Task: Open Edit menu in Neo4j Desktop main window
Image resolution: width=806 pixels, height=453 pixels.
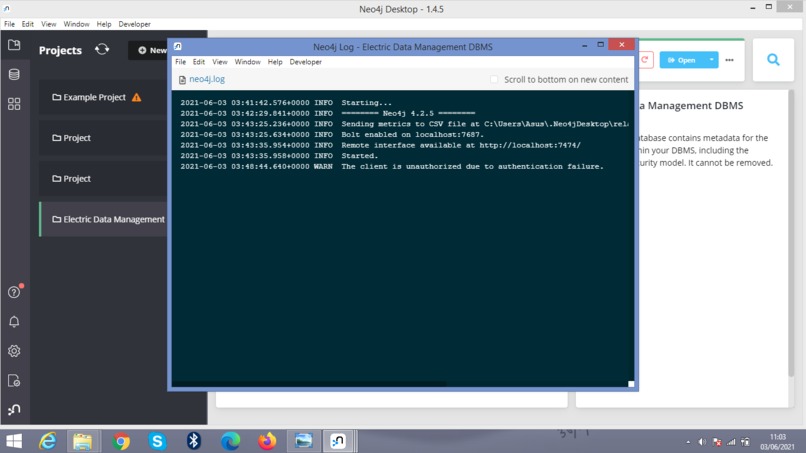Action: pos(28,24)
